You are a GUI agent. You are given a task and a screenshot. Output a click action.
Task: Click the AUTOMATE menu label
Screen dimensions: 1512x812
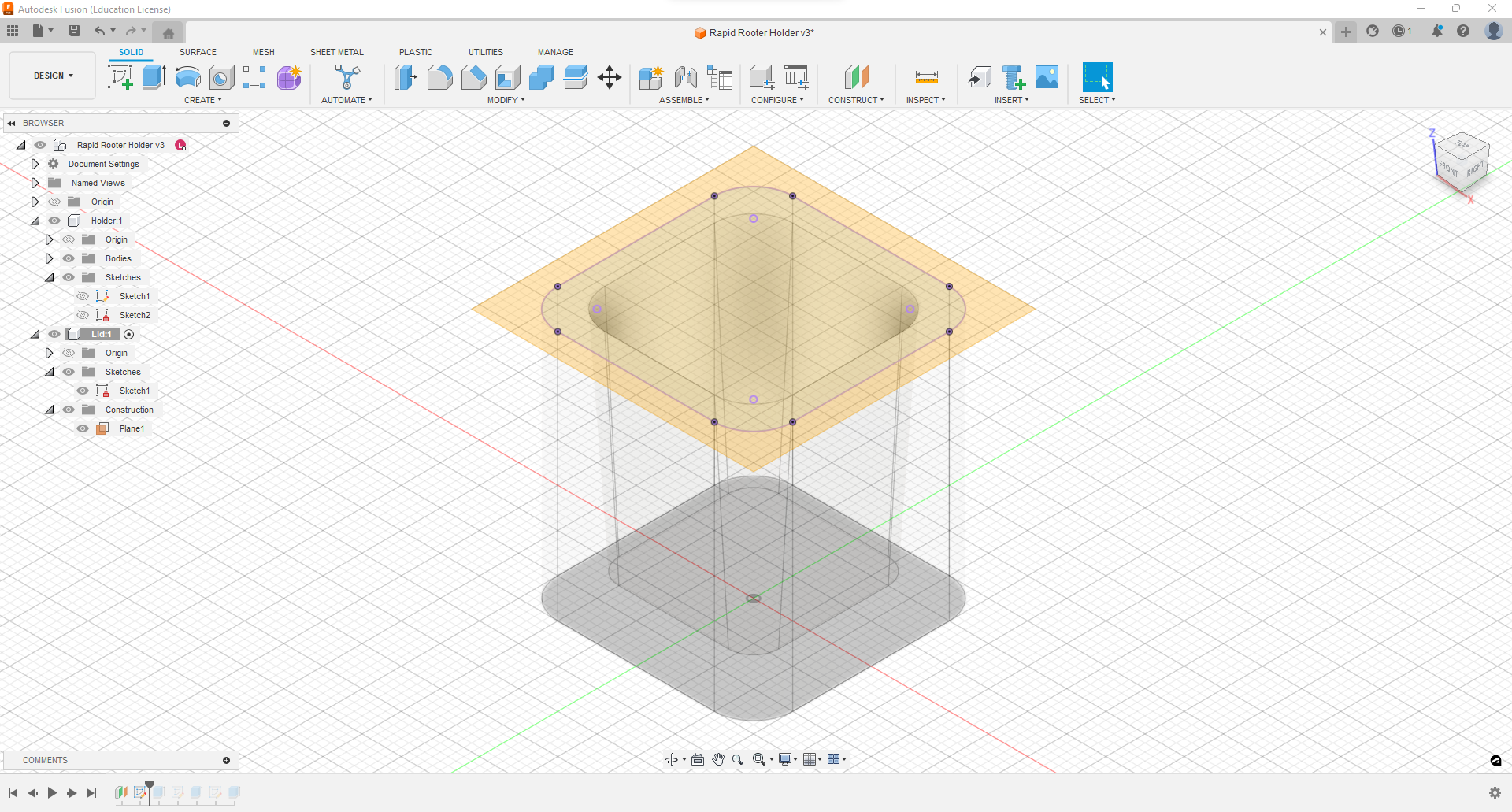[x=347, y=100]
